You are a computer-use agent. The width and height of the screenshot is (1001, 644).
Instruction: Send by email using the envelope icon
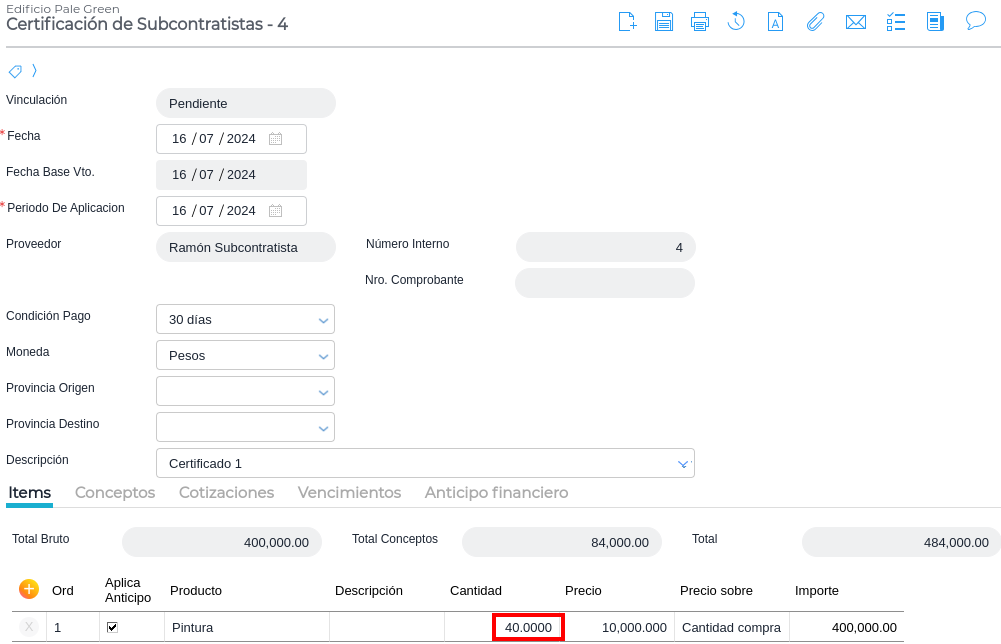[x=855, y=22]
